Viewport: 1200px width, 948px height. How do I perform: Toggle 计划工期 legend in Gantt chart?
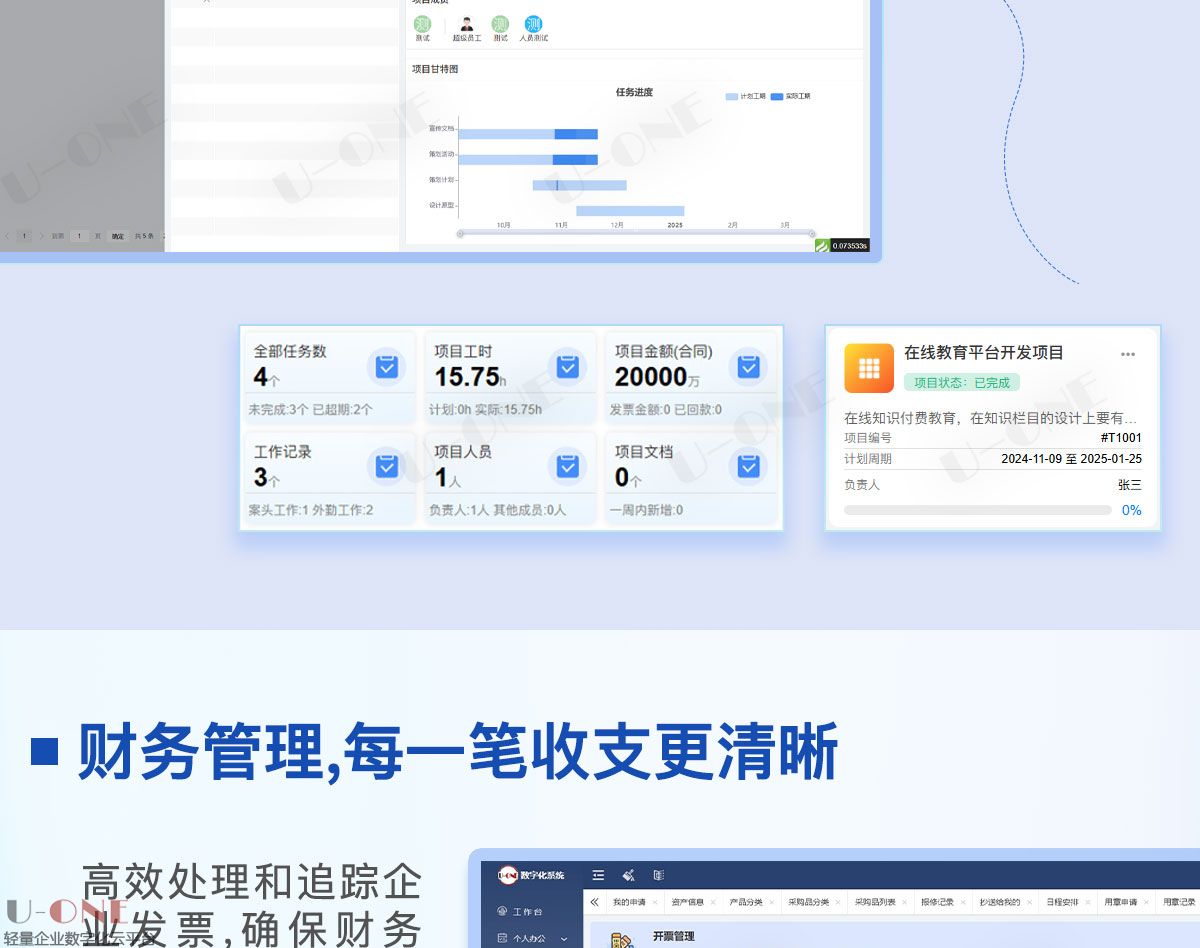click(x=745, y=96)
